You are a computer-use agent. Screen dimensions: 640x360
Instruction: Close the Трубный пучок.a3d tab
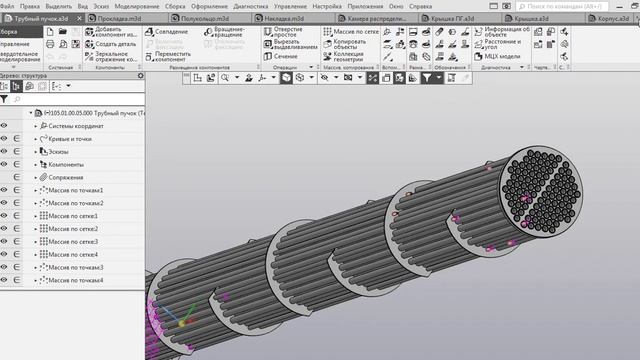[79, 18]
